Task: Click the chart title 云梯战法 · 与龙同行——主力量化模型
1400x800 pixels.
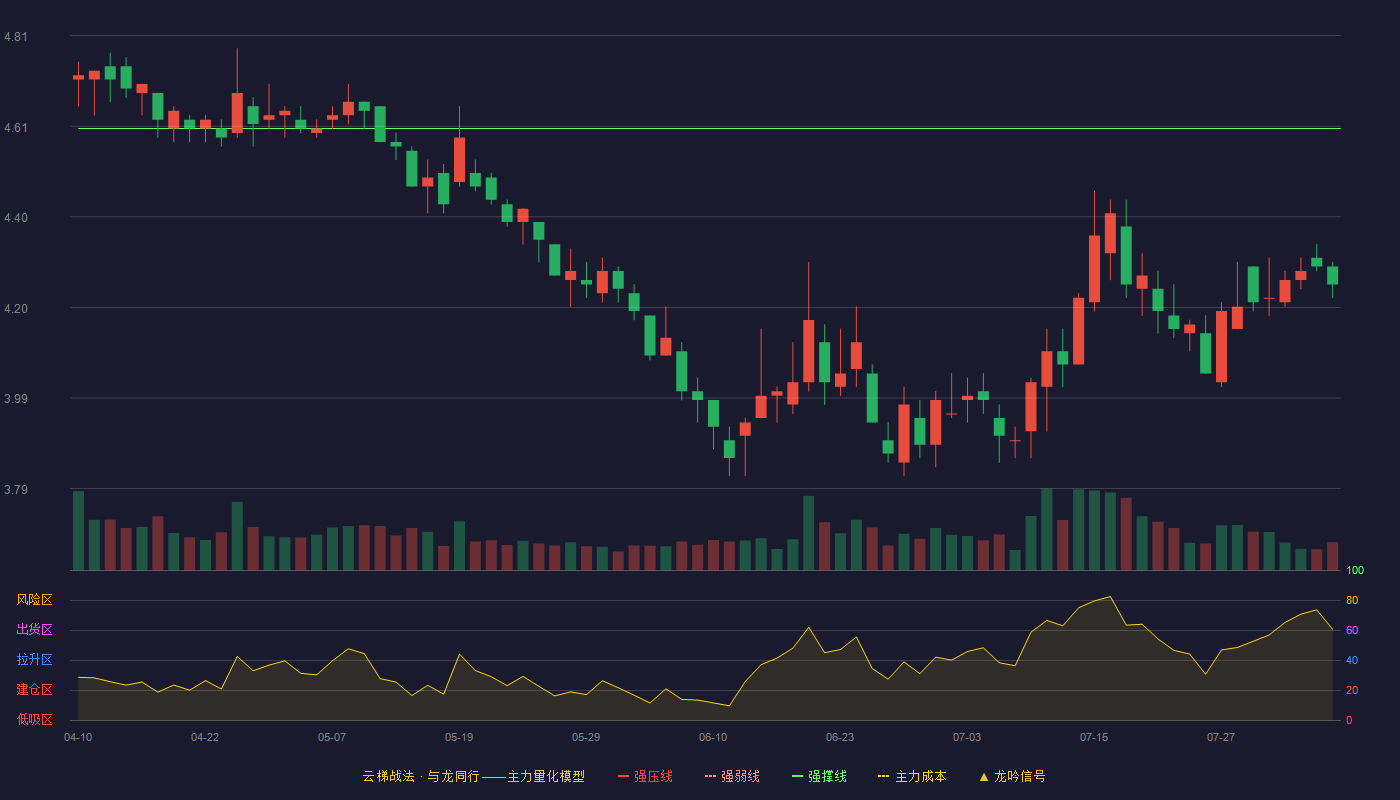Action: coord(473,776)
